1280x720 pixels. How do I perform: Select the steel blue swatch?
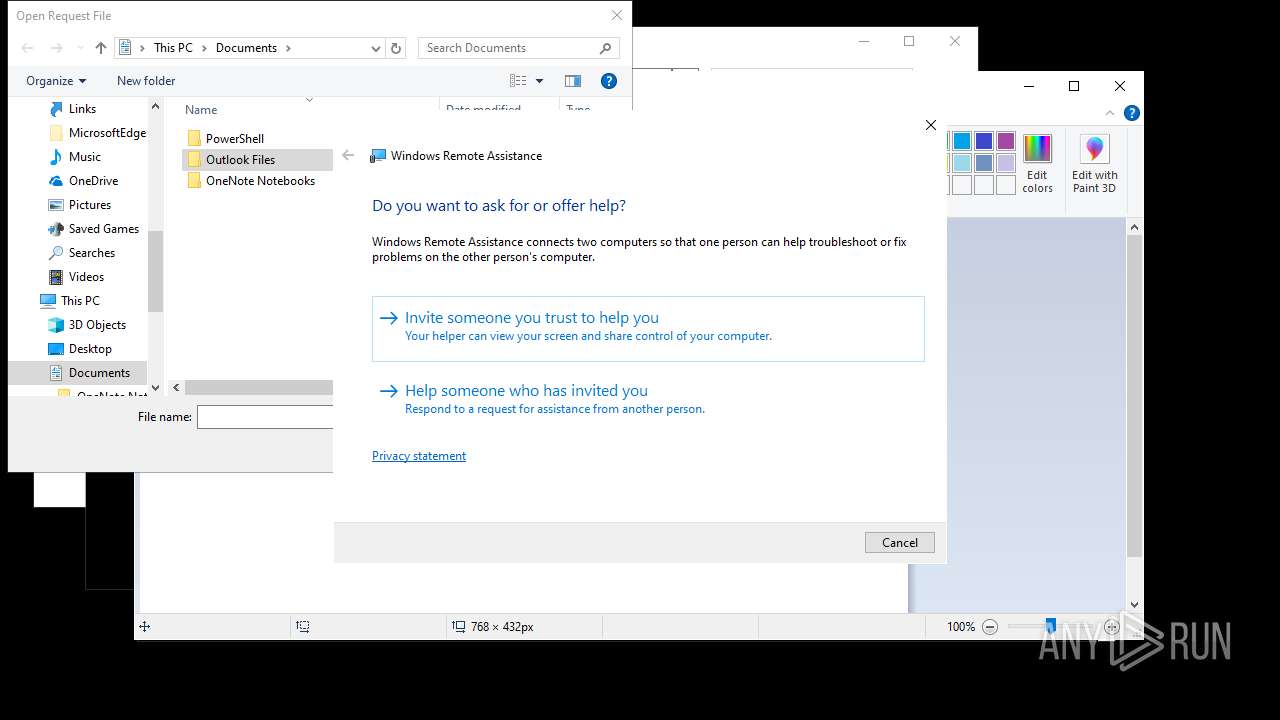tap(984, 163)
